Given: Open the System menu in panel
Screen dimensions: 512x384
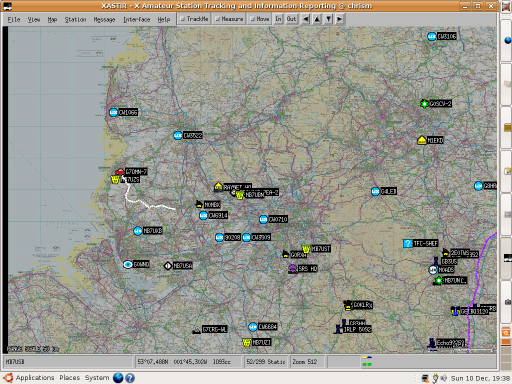Looking at the screenshot, I should pos(97,378).
